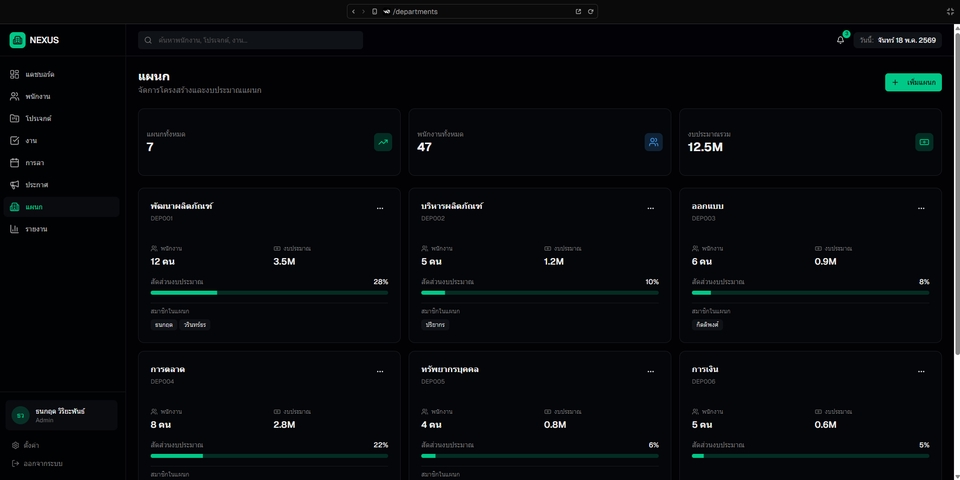Select แผนก departments in the sidebar
This screenshot has height=480, width=960.
pyautogui.click(x=61, y=207)
